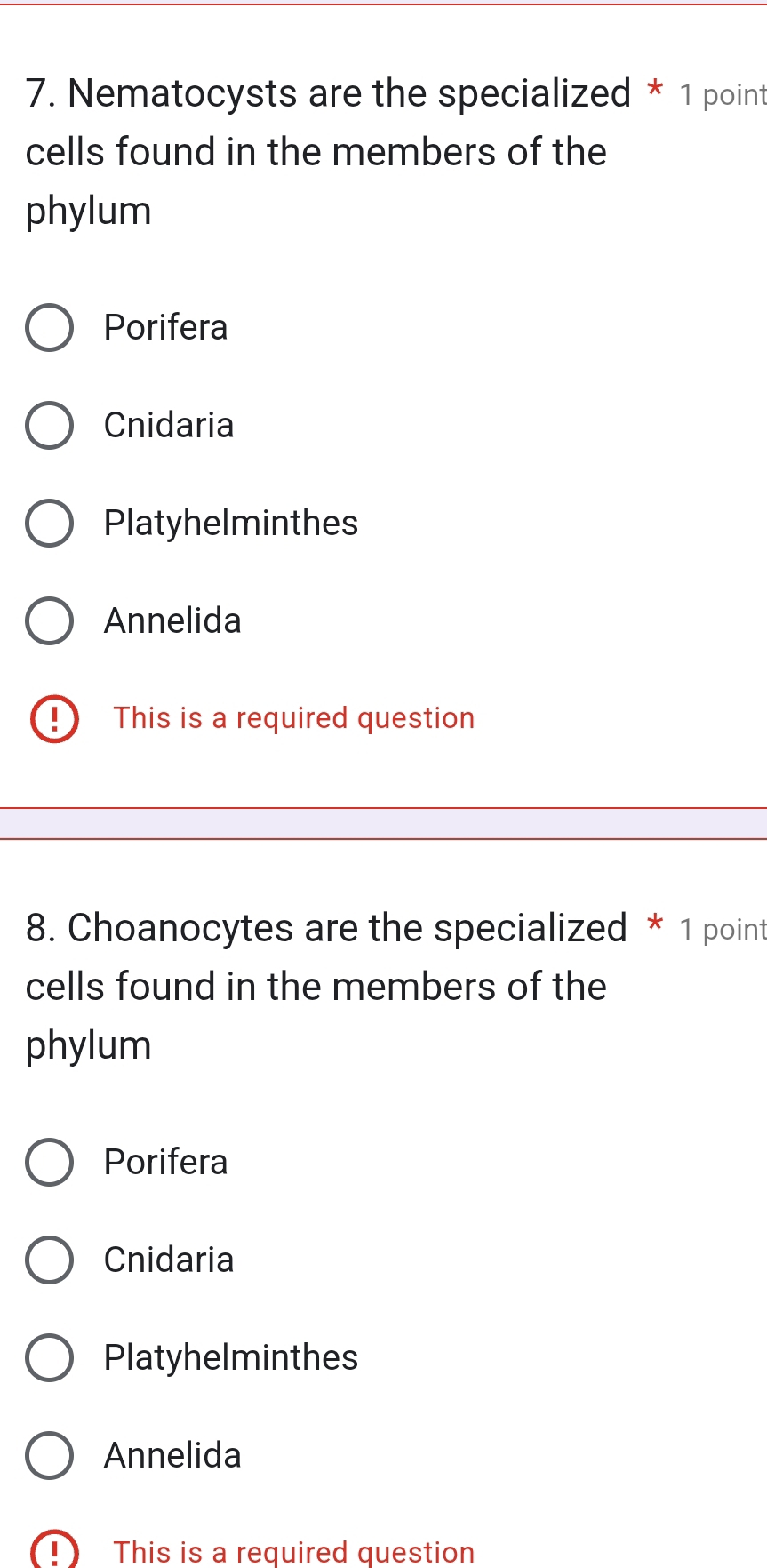
Task: Mark Annelida radio button in question 8
Action: click(x=49, y=1456)
